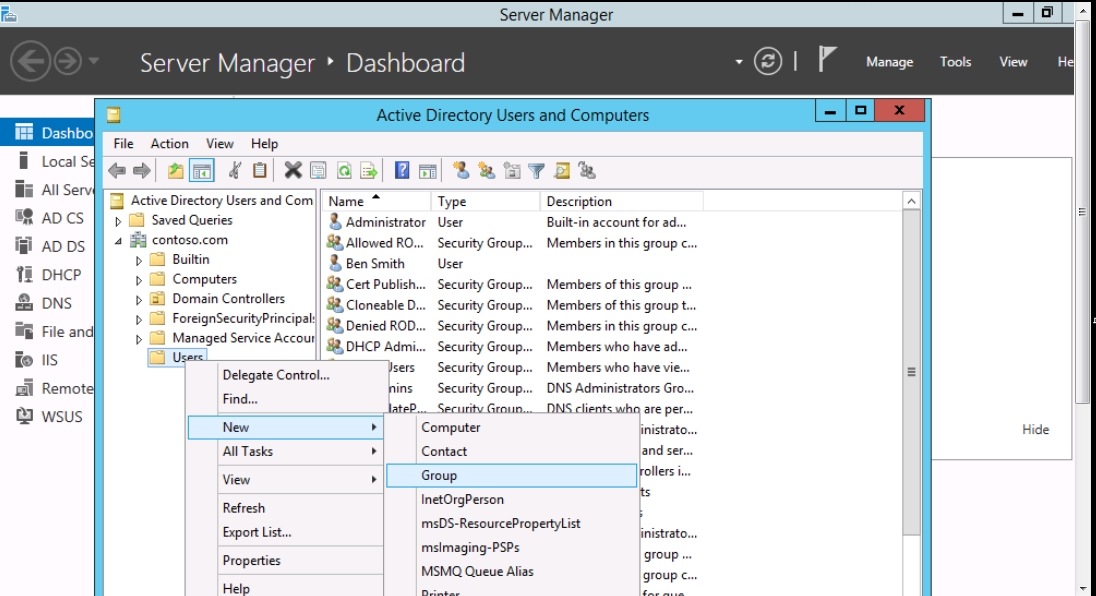The height and width of the screenshot is (596, 1096).
Task: Click Server Manager's round forward arrow
Action: pyautogui.click(x=68, y=61)
